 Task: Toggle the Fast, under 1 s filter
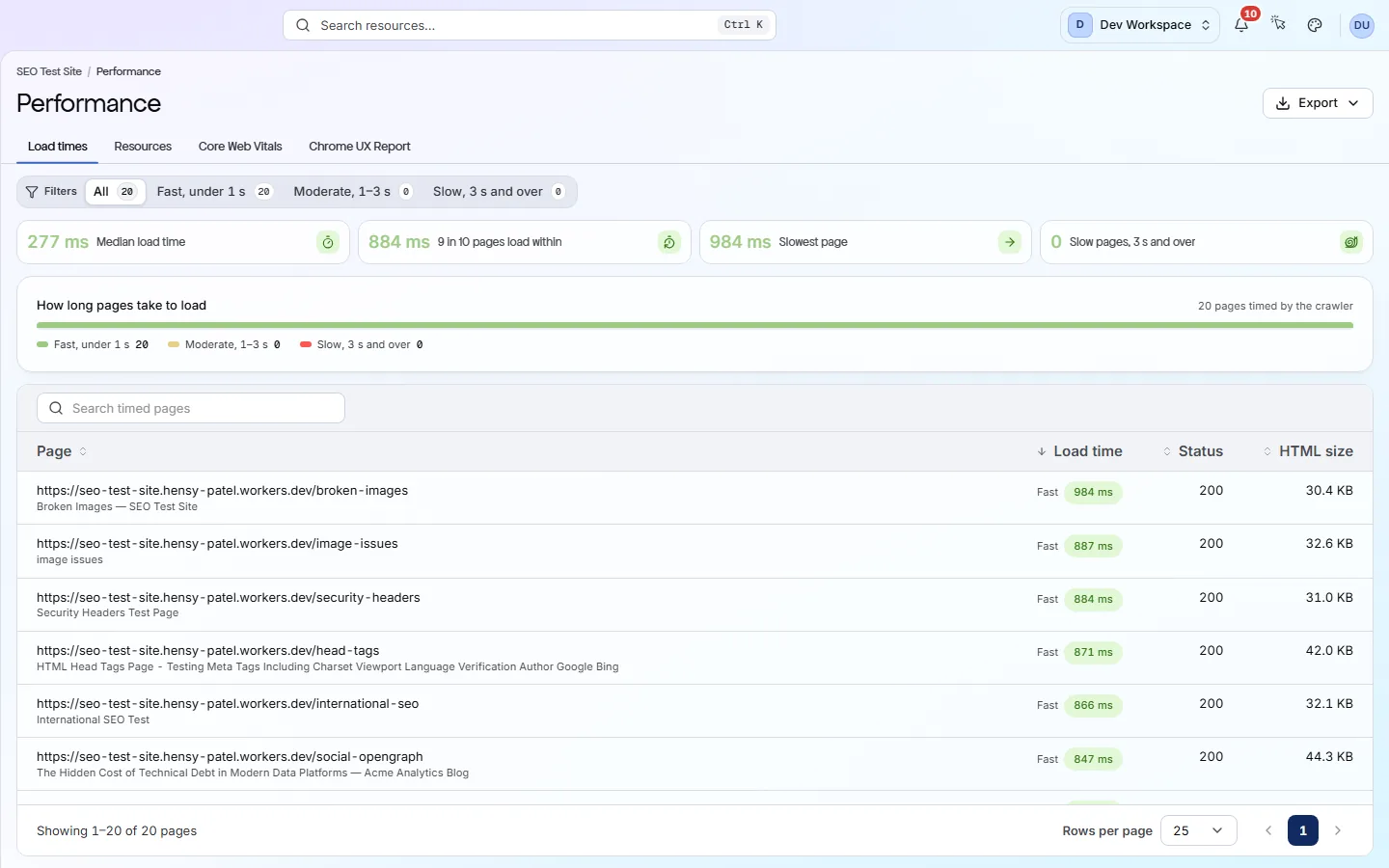(x=215, y=192)
